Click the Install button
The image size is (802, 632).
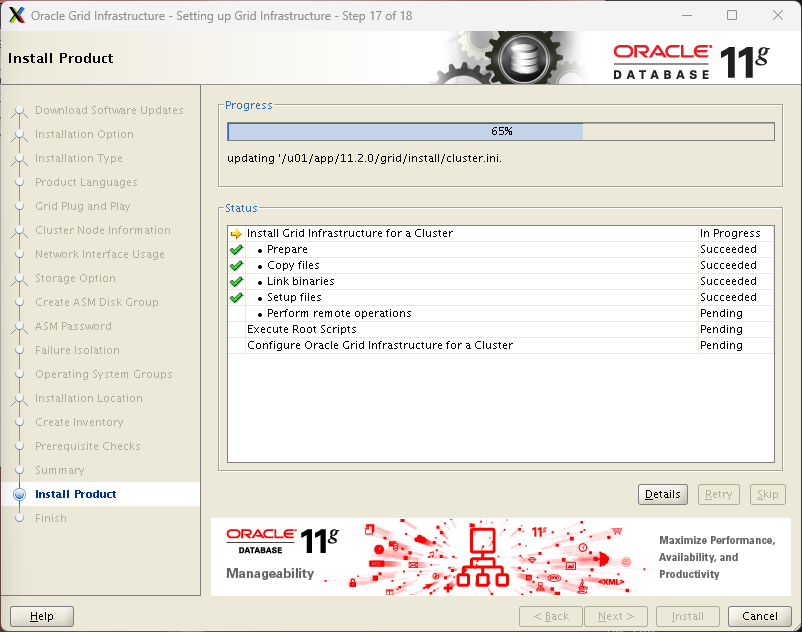coord(687,616)
